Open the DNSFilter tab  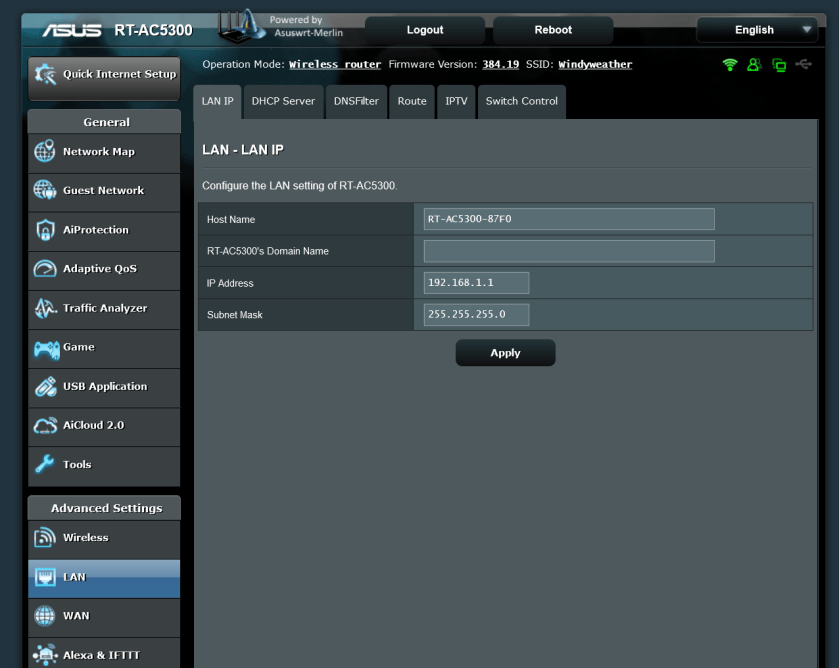coord(356,101)
